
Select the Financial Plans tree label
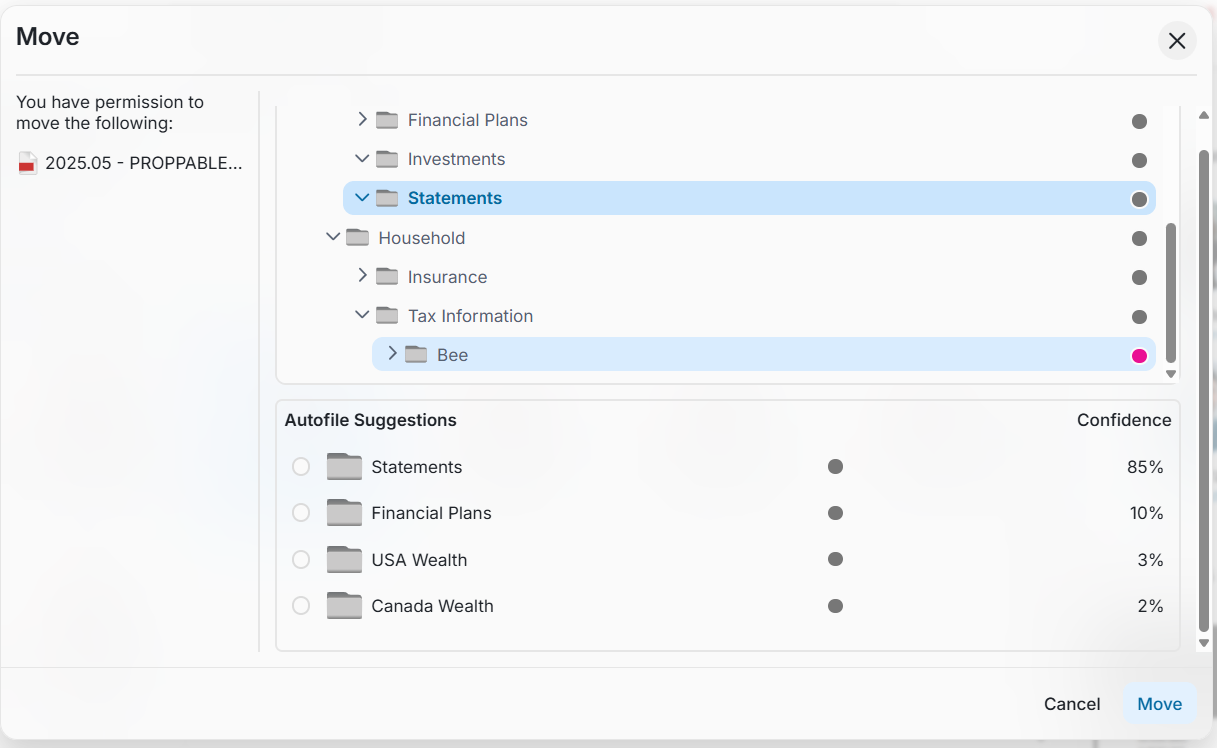pyautogui.click(x=467, y=120)
